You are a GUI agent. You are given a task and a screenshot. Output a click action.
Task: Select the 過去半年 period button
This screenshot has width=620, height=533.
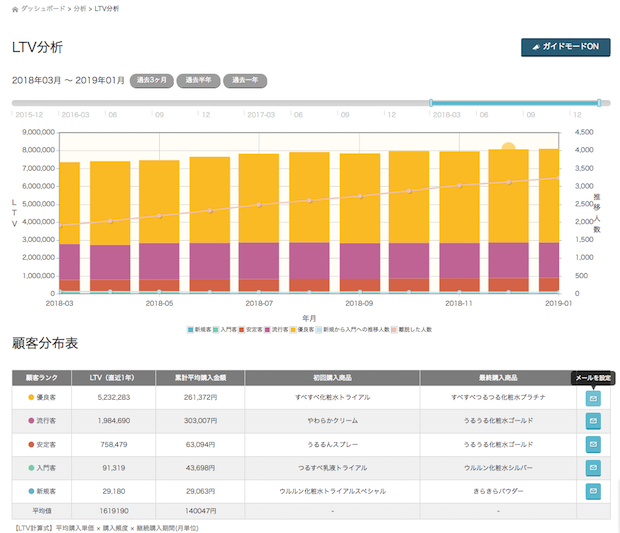click(198, 80)
